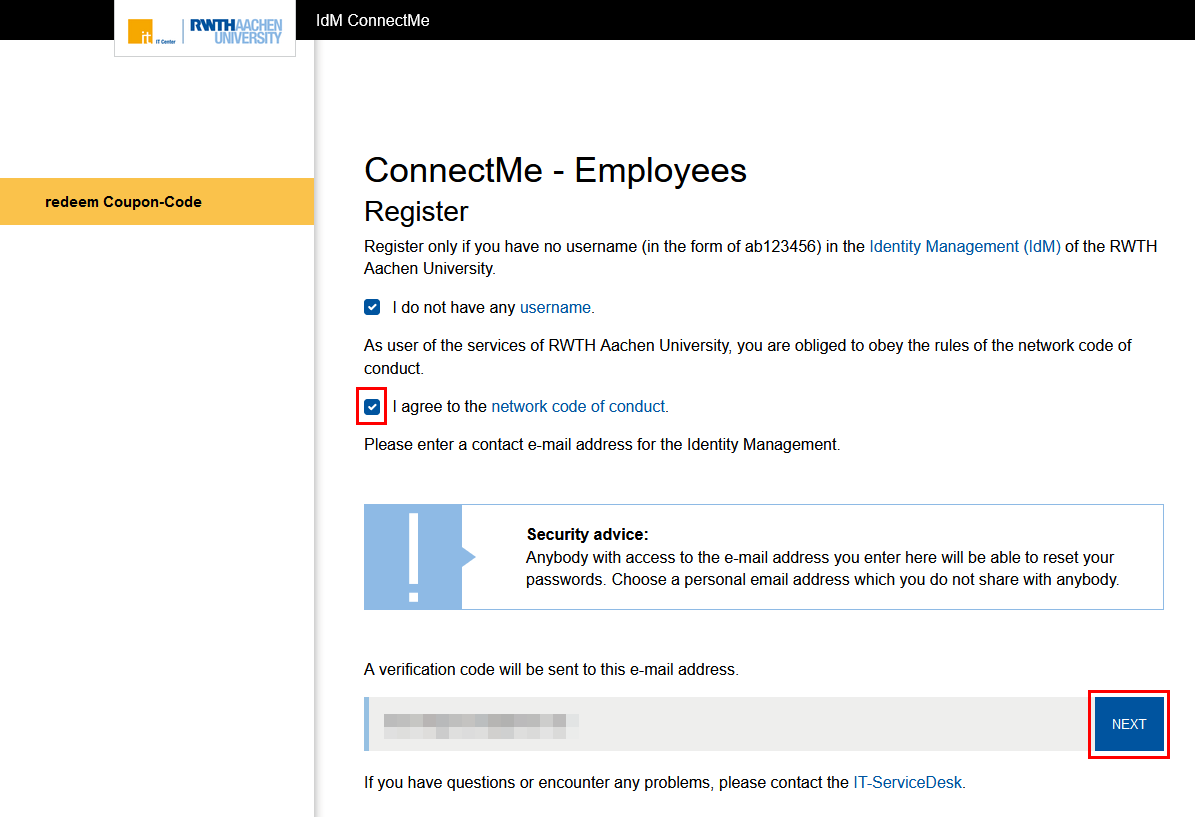1195x818 pixels.
Task: Click the security advice exclamation icon
Action: [x=413, y=556]
